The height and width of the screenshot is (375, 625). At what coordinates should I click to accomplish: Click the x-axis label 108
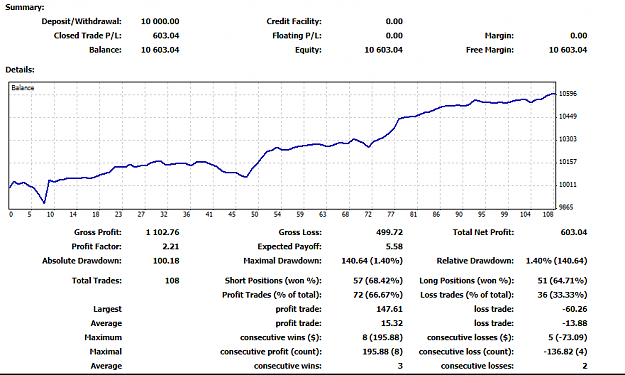[x=548, y=214]
